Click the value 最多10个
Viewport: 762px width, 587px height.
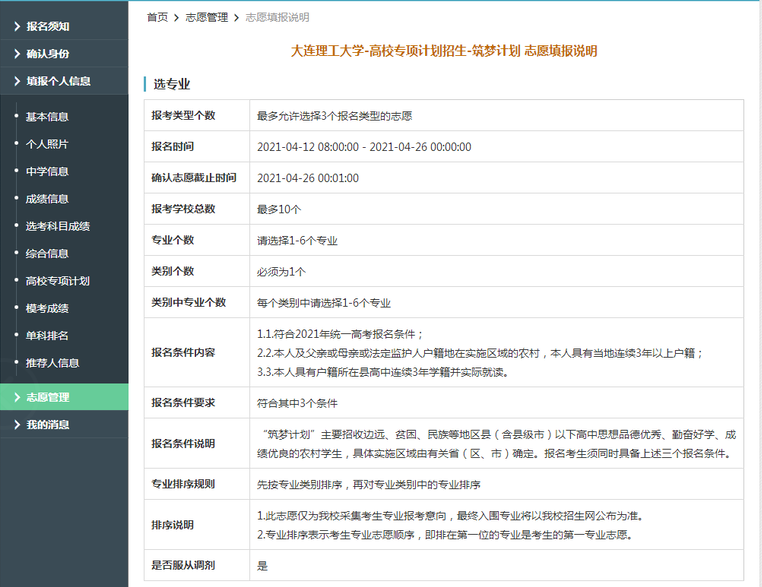pyautogui.click(x=279, y=209)
